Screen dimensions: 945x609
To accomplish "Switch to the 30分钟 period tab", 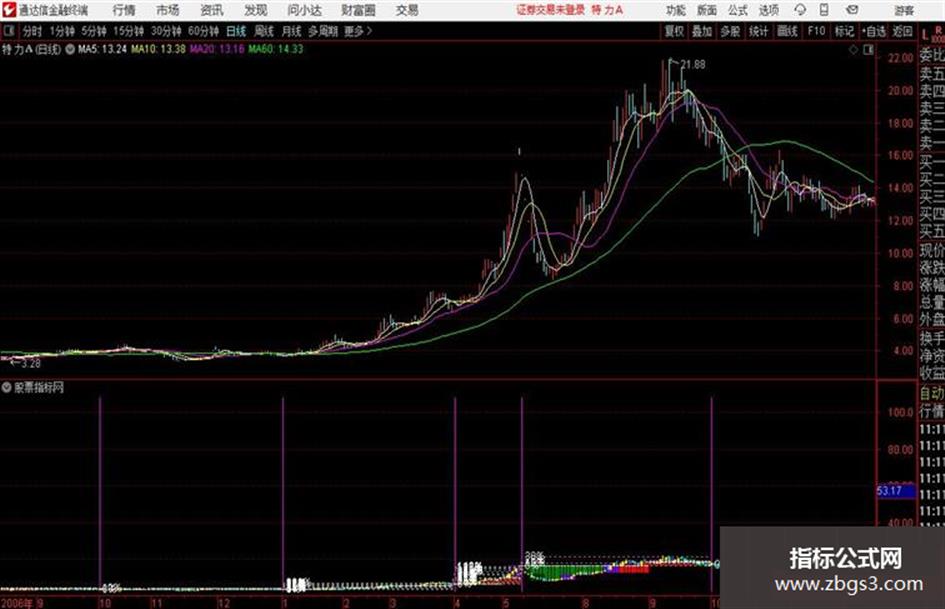I will (x=166, y=31).
